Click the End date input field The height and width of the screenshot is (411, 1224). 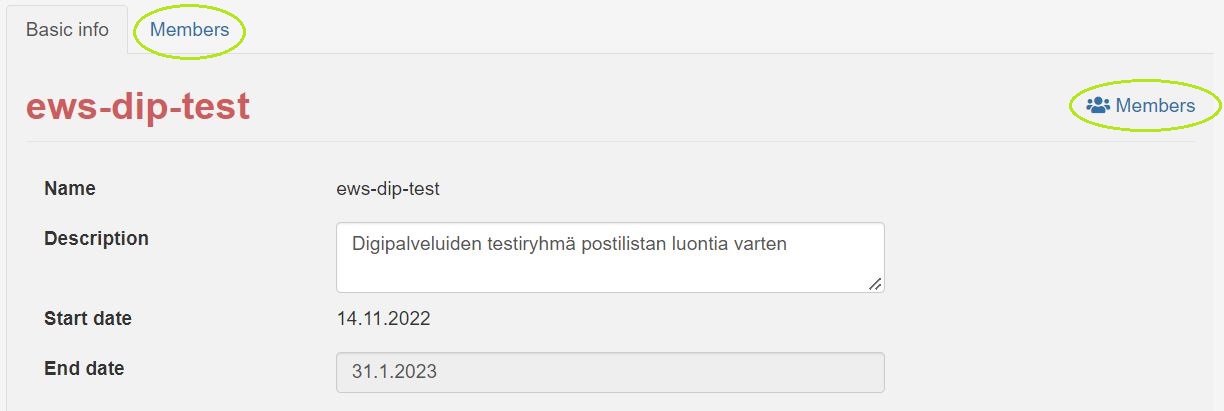(610, 372)
